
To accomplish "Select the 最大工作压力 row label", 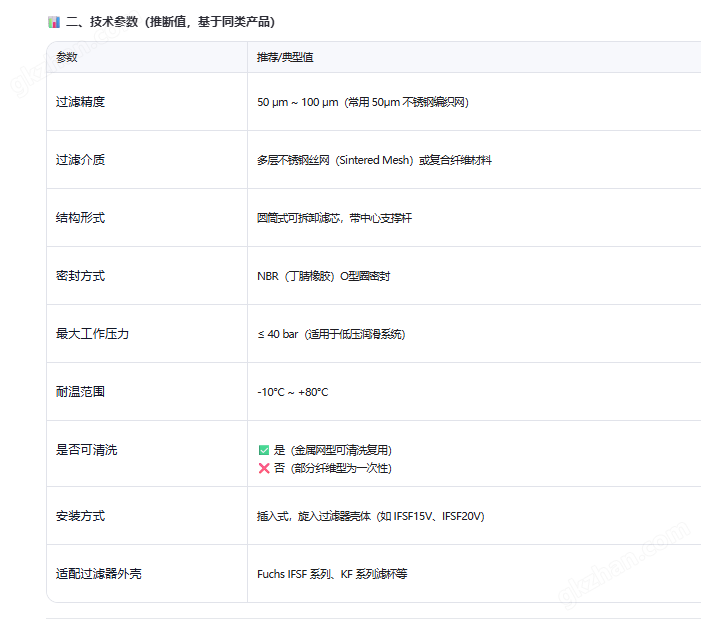I will pyautogui.click(x=92, y=334).
